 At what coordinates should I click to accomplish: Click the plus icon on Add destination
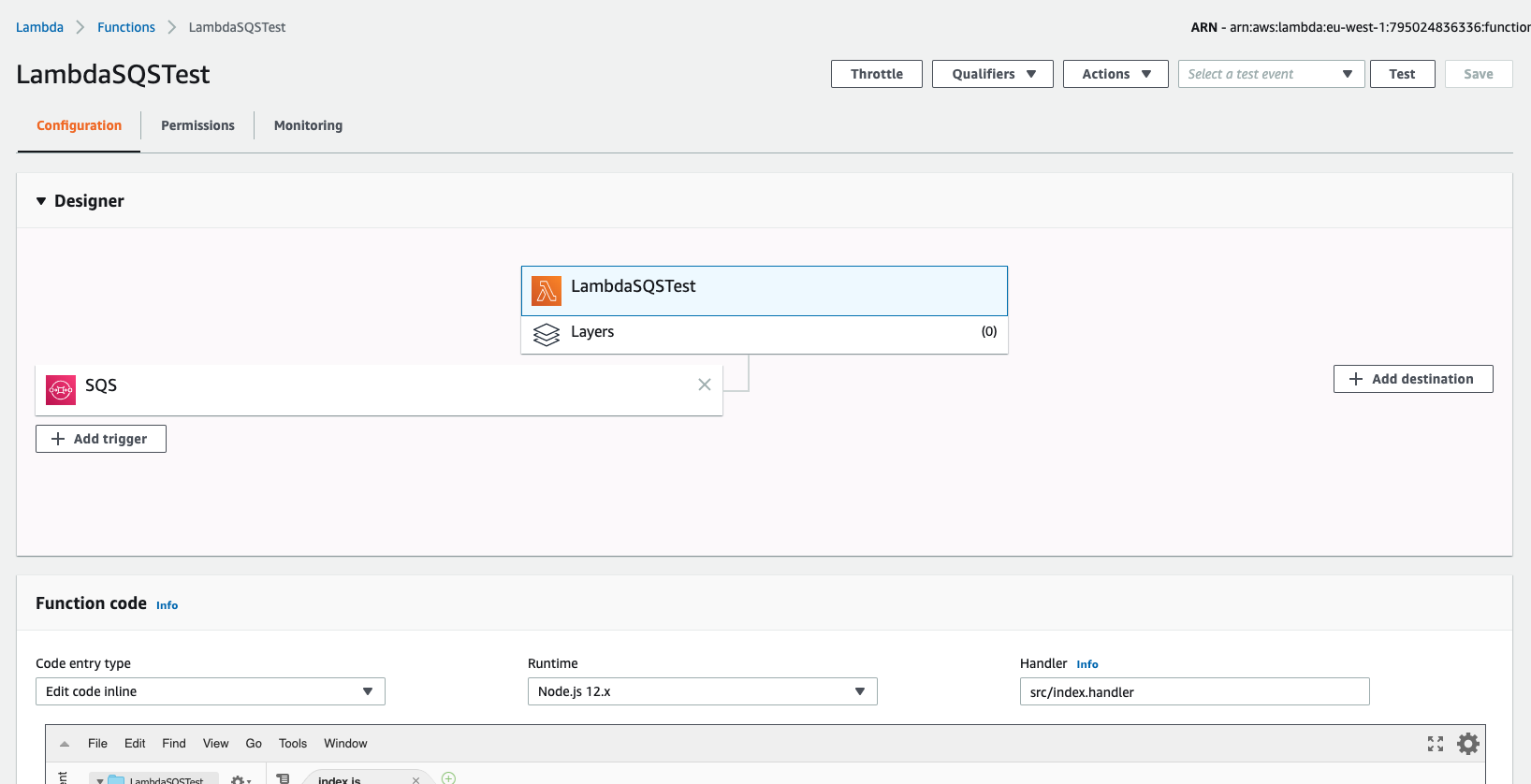coord(1356,379)
